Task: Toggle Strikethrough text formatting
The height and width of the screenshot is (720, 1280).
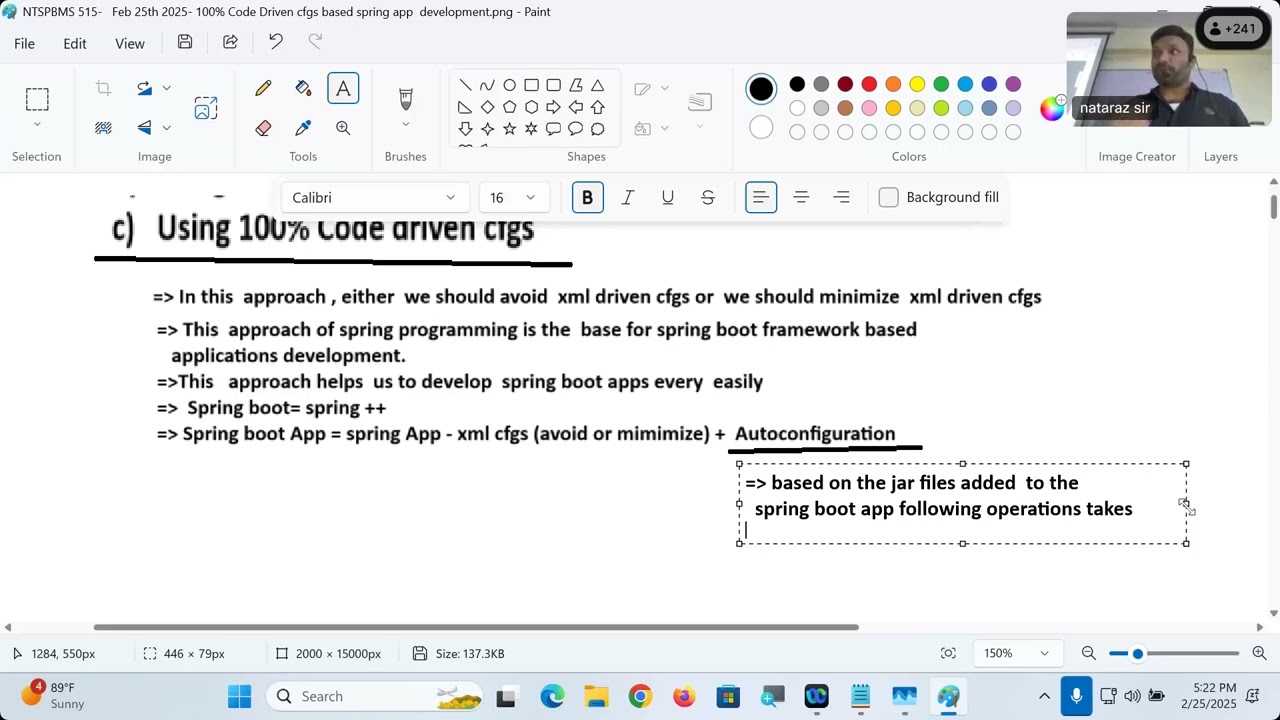Action: pos(708,198)
